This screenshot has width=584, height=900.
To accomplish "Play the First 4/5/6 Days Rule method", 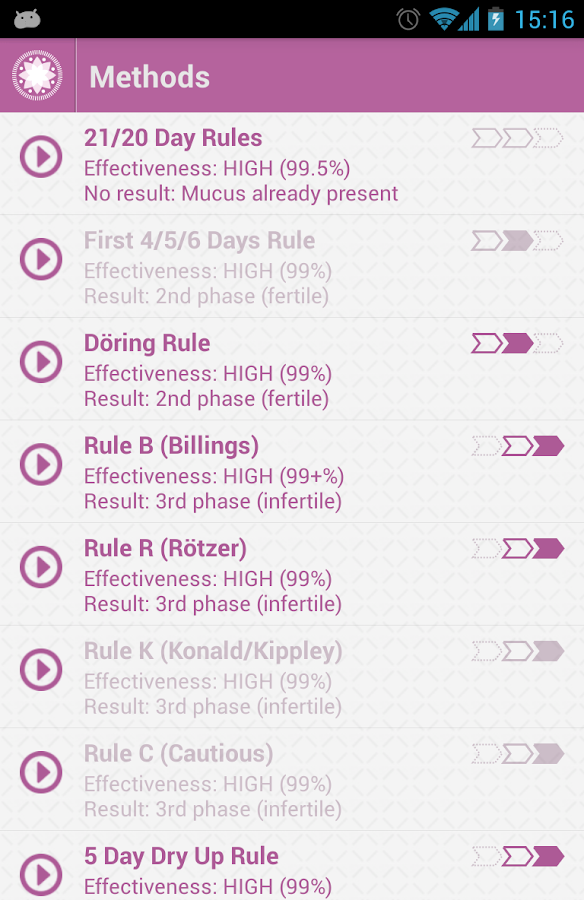I will click(40, 259).
